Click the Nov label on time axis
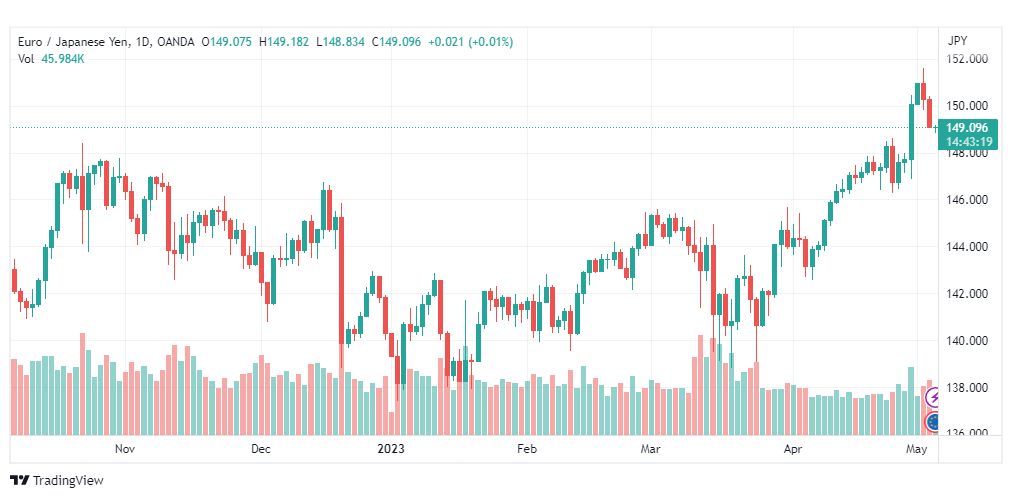 point(124,448)
